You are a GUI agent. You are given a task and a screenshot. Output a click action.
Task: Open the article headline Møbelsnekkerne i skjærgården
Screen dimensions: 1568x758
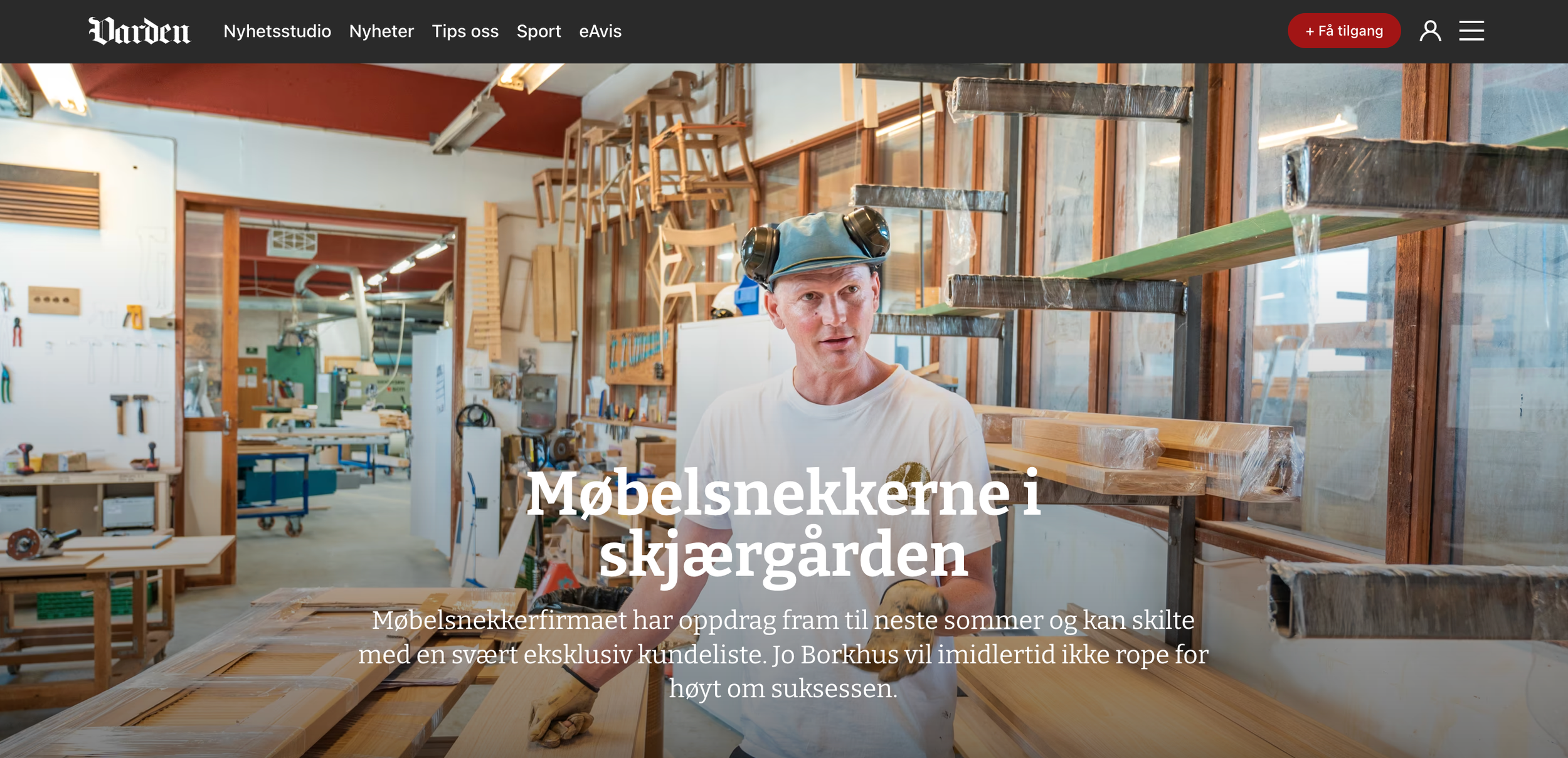783,524
